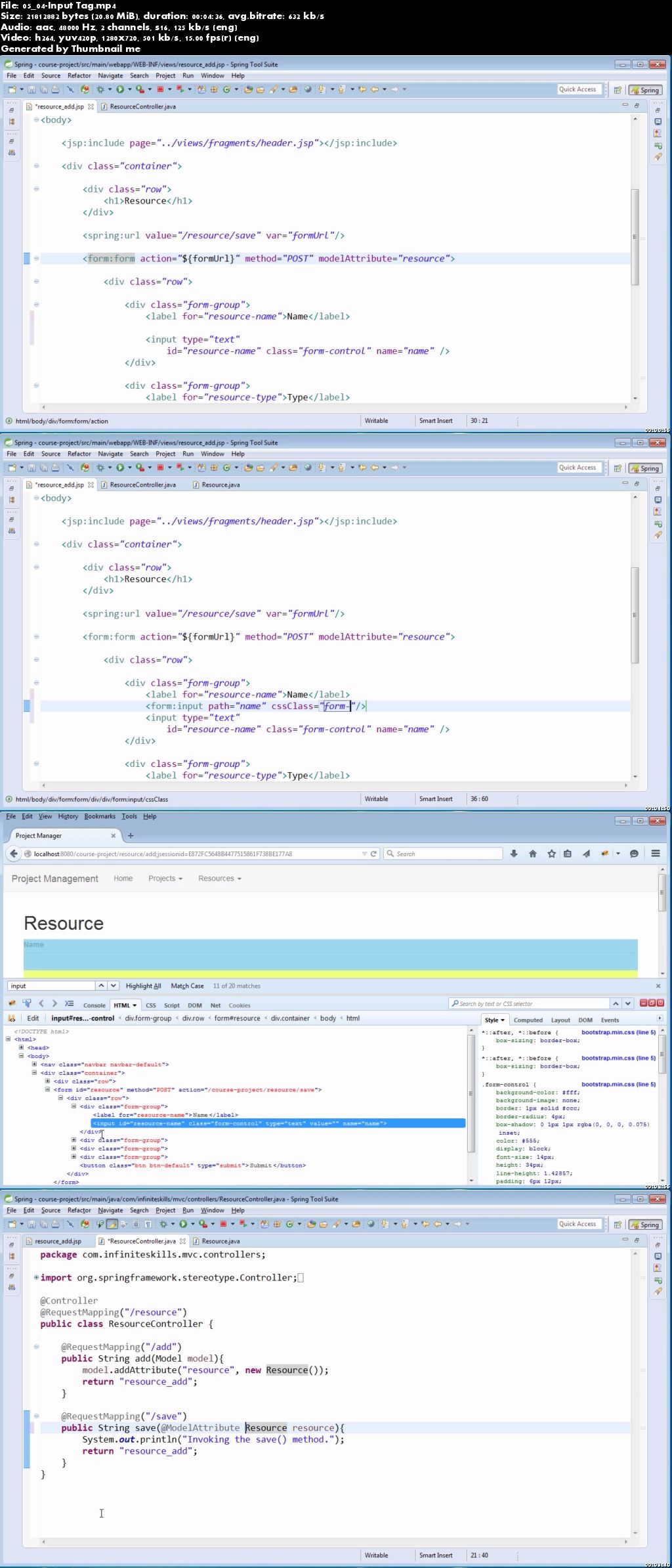Click the Project Management brand link

[55, 879]
